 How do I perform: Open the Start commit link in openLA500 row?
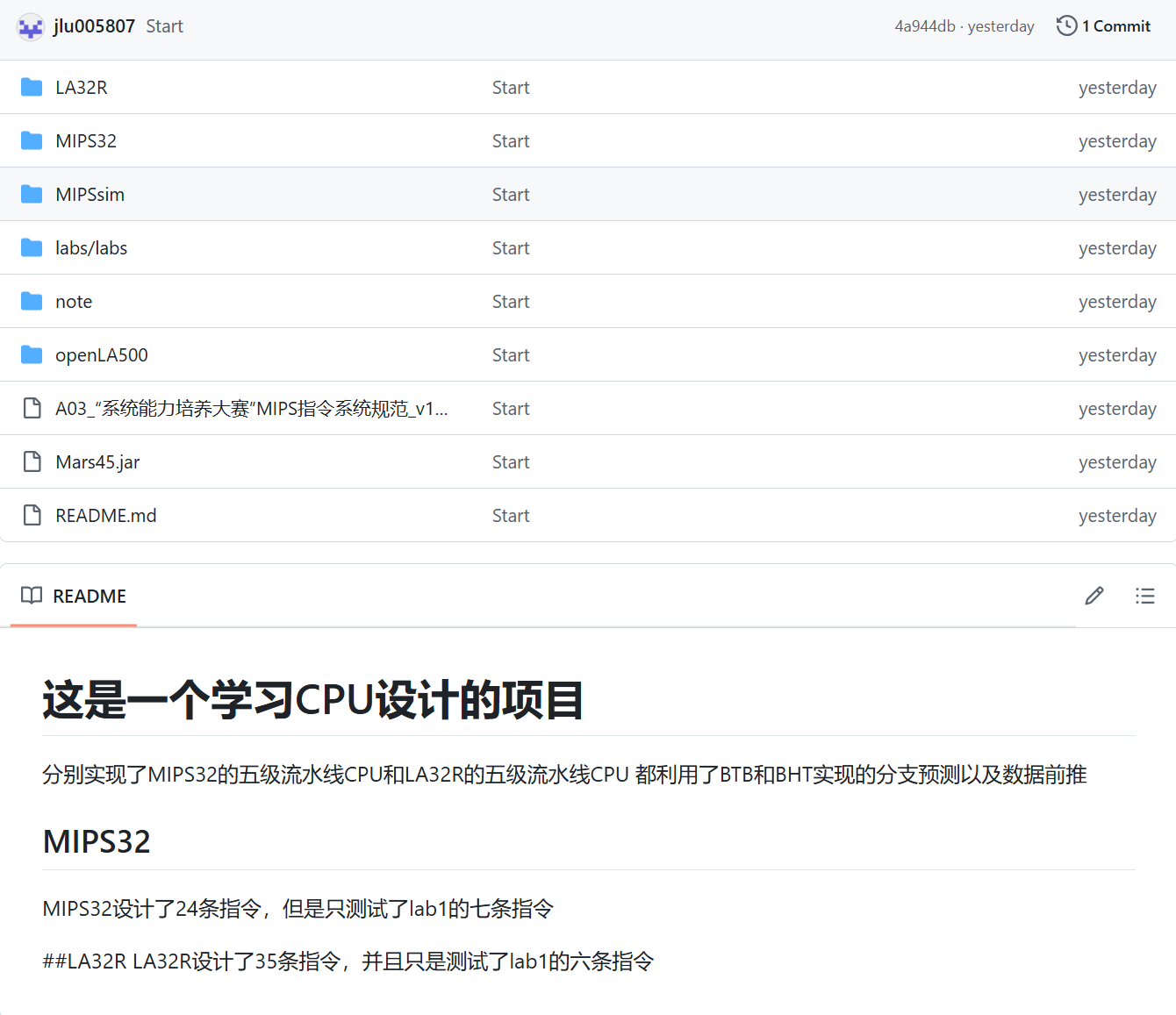pyautogui.click(x=511, y=355)
